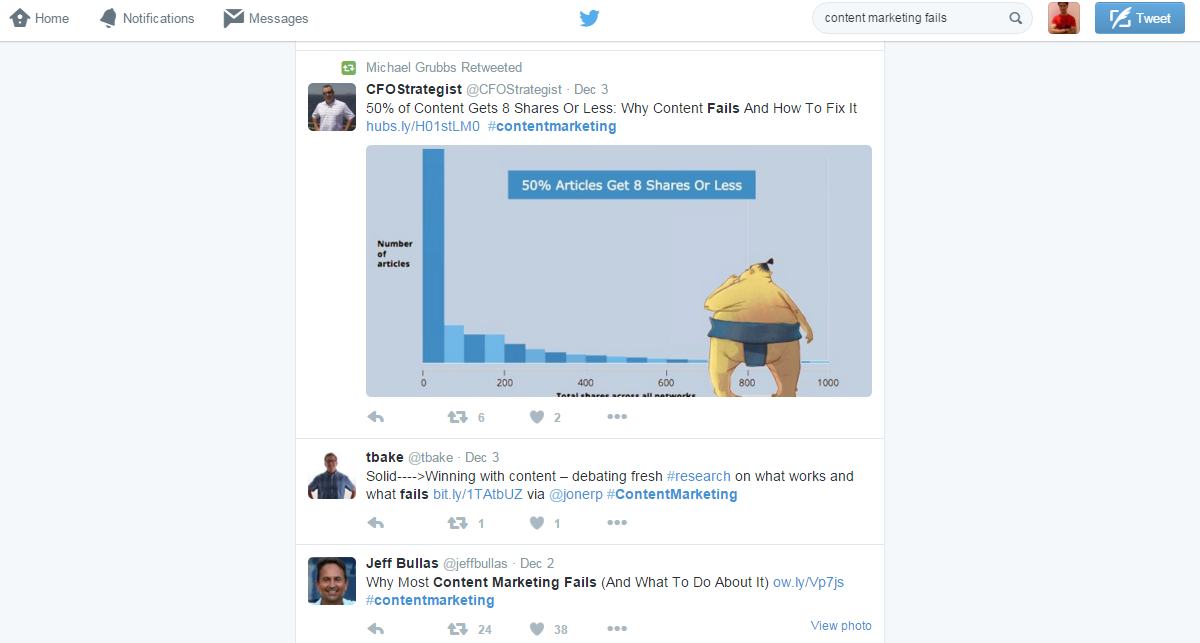Open the profile avatar menu
Image resolution: width=1200 pixels, height=643 pixels.
[x=1064, y=18]
